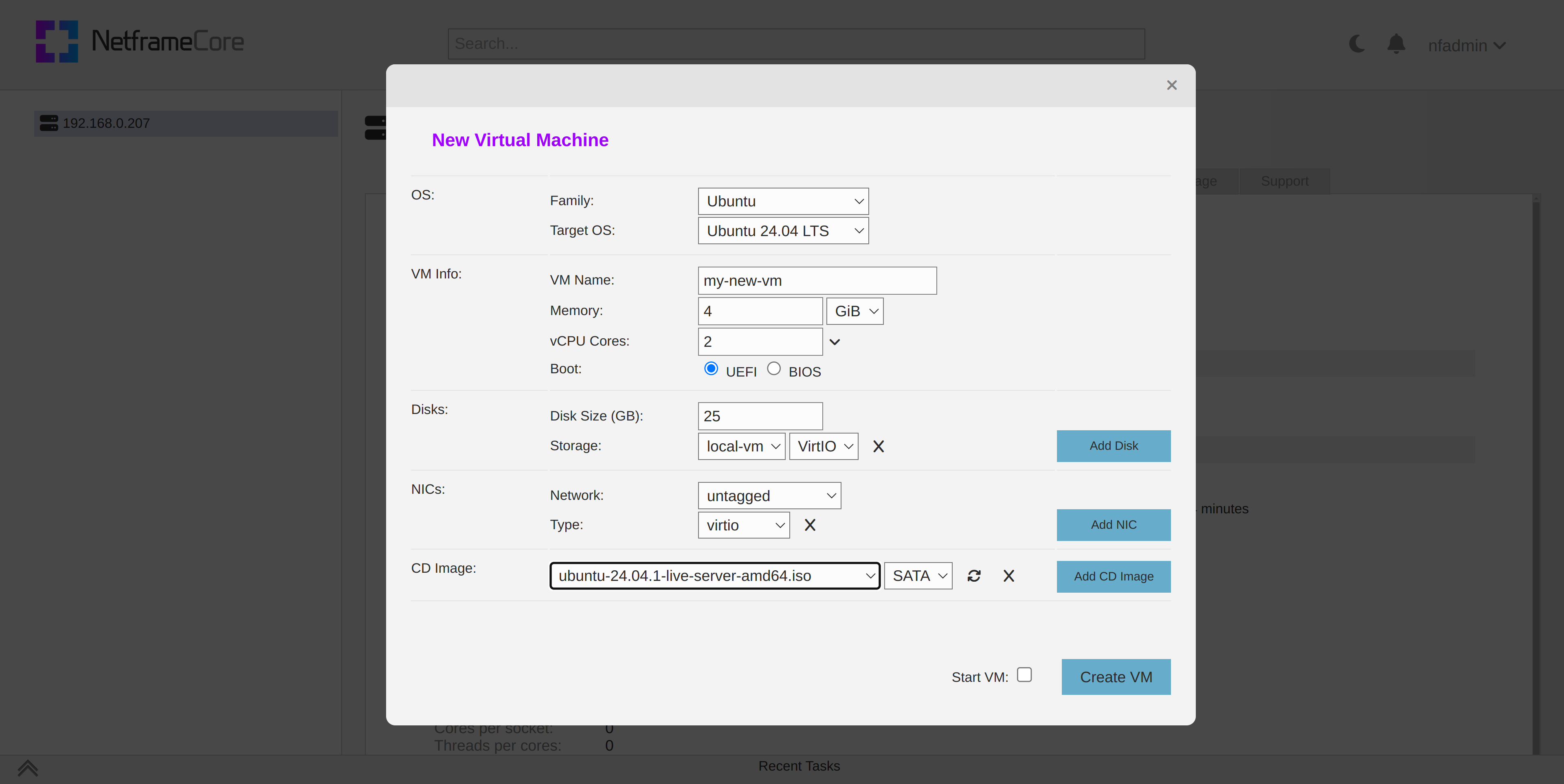Enable the Start VM checkbox
Viewport: 1564px width, 784px height.
click(x=1024, y=675)
